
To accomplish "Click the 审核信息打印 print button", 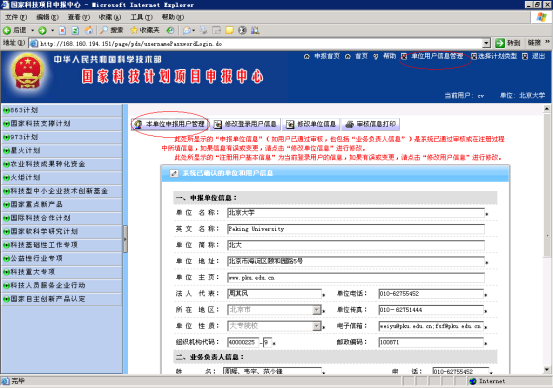I will point(371,124).
